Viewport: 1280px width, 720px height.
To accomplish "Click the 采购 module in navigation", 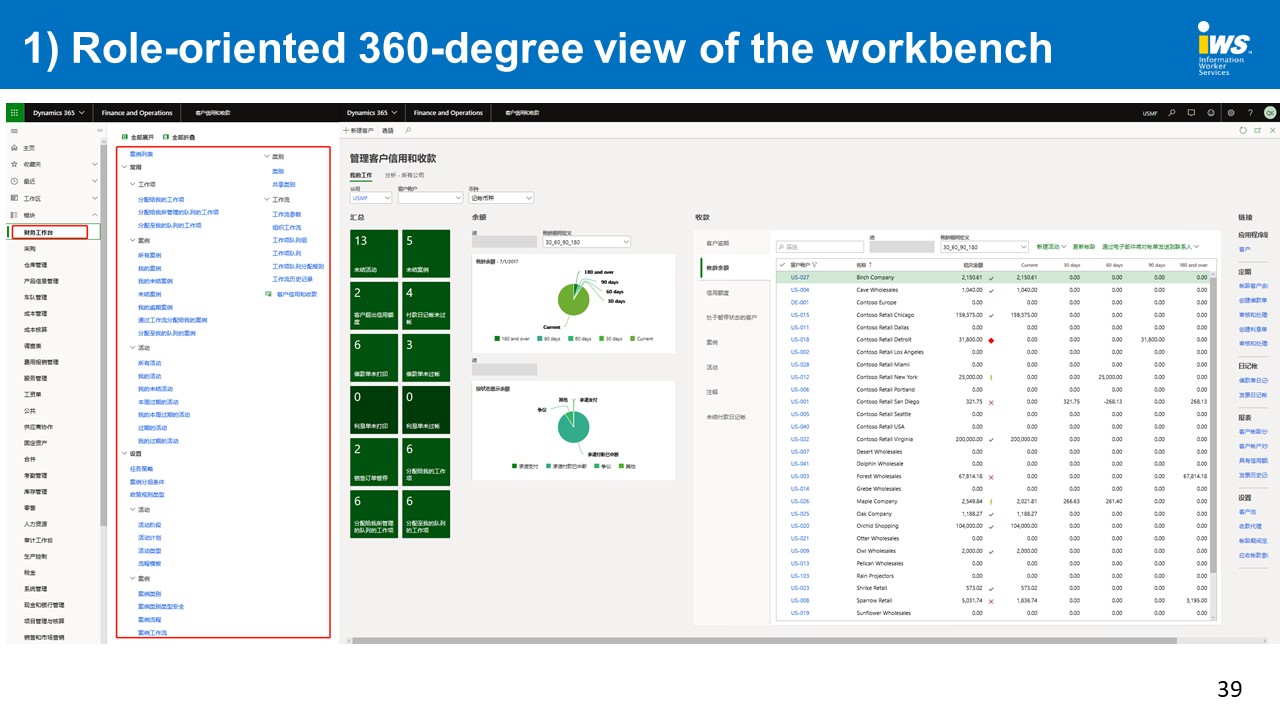I will pos(30,248).
